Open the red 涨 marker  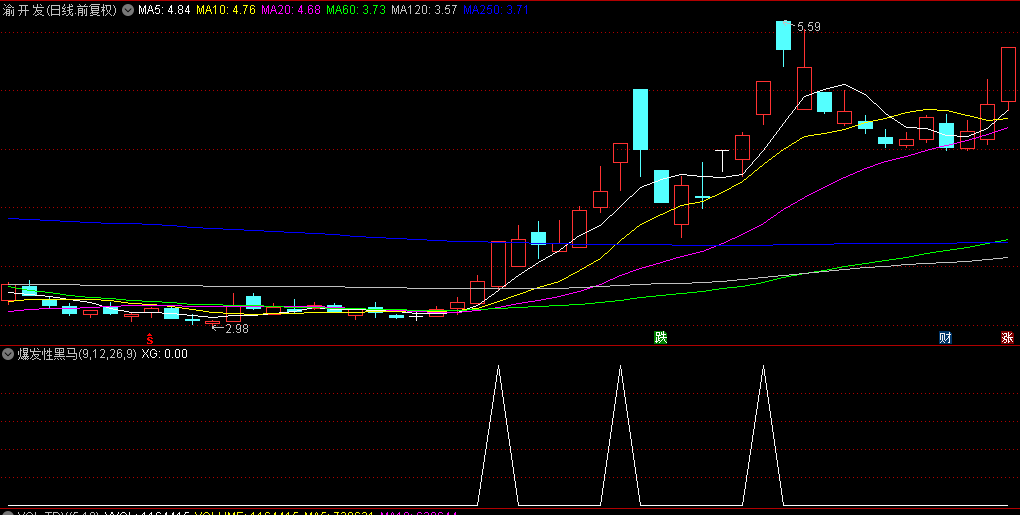(x=1007, y=337)
